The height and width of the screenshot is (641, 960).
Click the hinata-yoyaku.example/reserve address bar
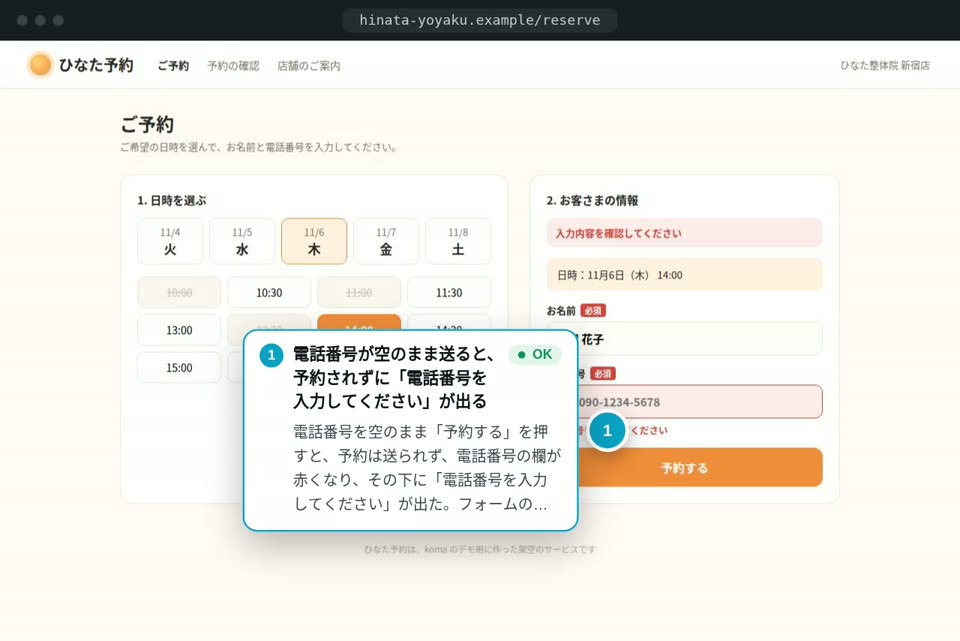(479, 20)
